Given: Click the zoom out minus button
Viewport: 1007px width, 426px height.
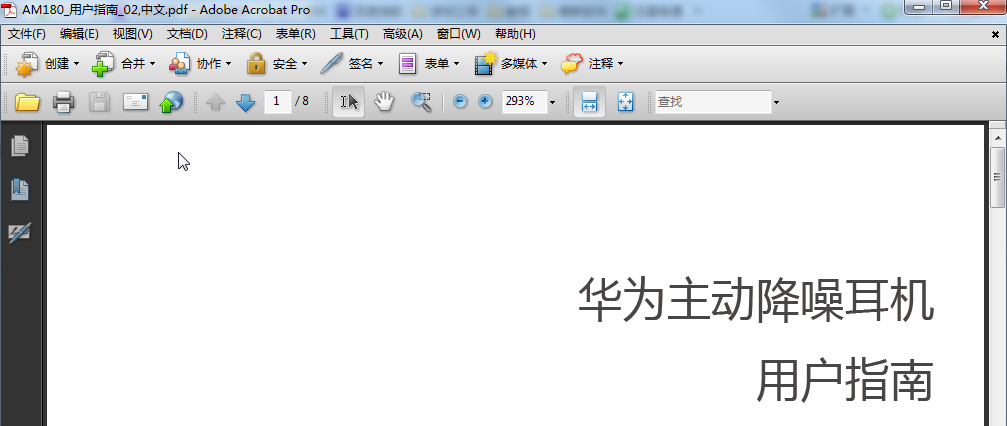Looking at the screenshot, I should click(x=460, y=101).
